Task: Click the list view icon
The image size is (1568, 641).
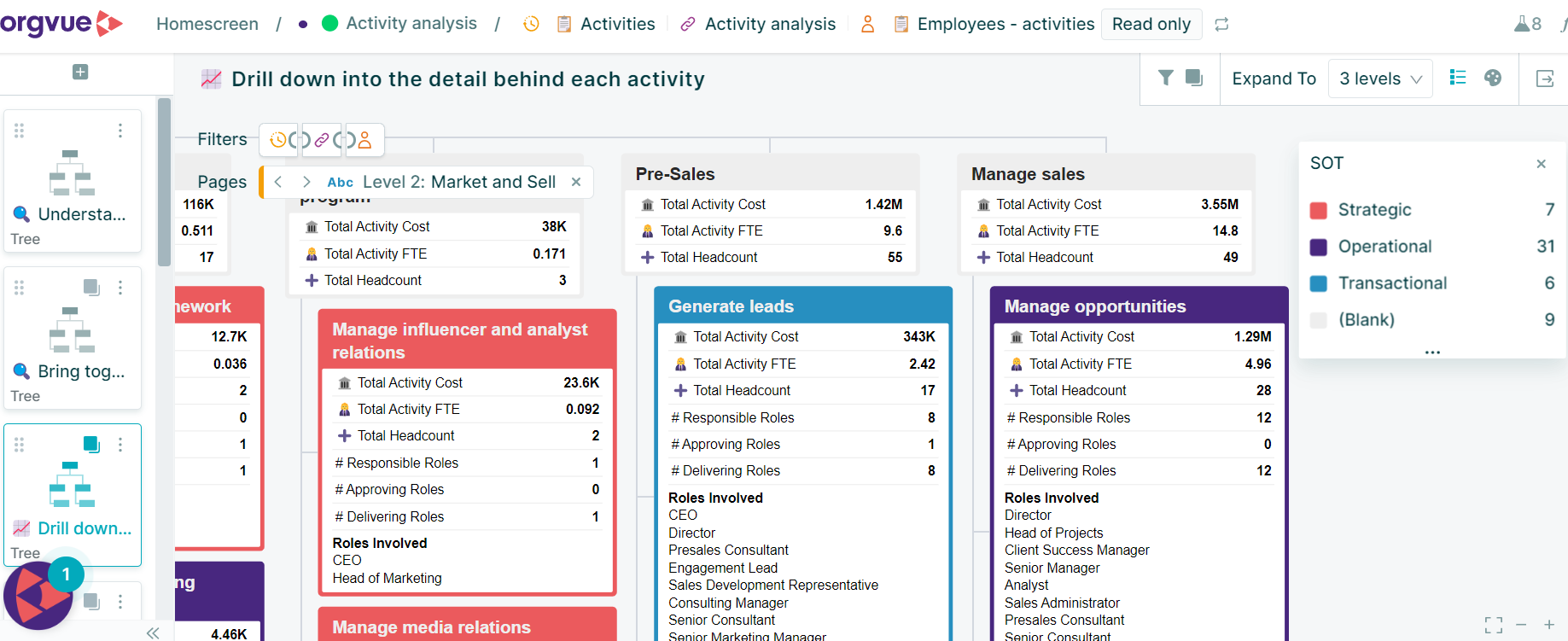Action: [1458, 78]
